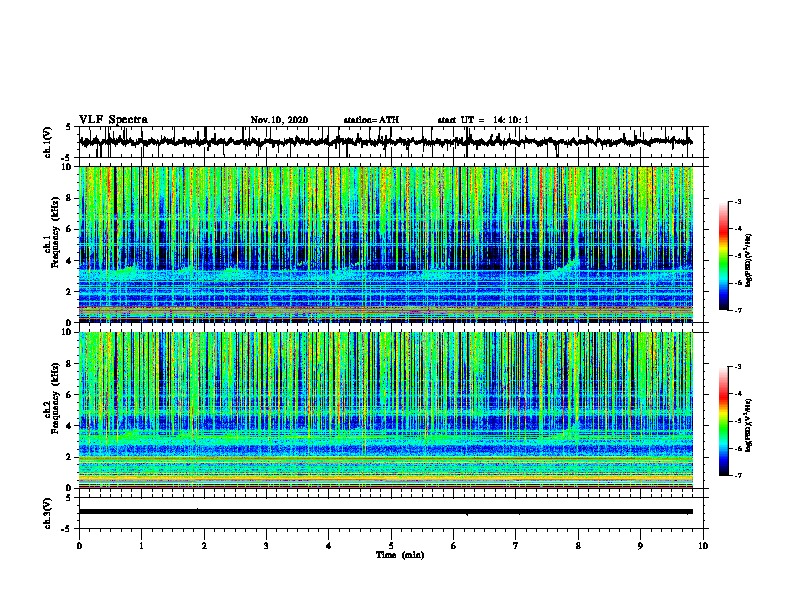The height and width of the screenshot is (612, 792).
Task: Click the ch.2 spectrogram color bar
Action: pyautogui.click(x=723, y=421)
